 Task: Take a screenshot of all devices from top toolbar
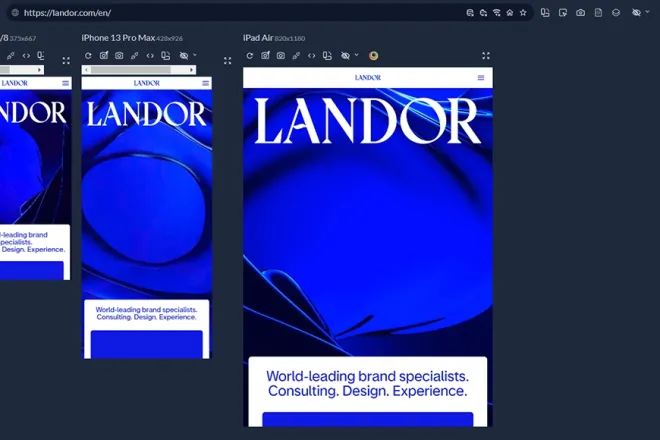(x=580, y=13)
